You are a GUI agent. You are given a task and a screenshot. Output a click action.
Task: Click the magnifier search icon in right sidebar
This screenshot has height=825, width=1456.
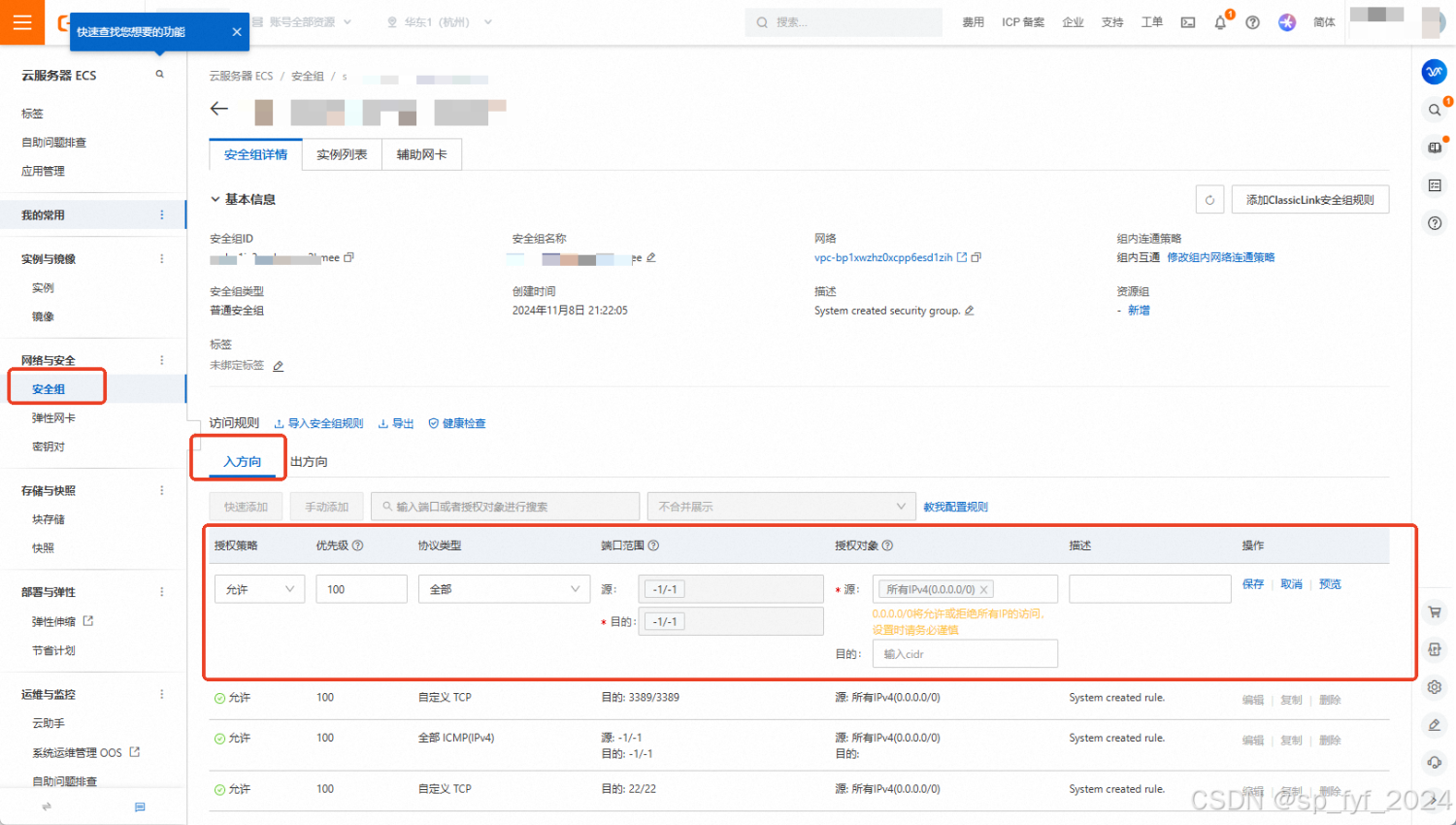[1434, 110]
